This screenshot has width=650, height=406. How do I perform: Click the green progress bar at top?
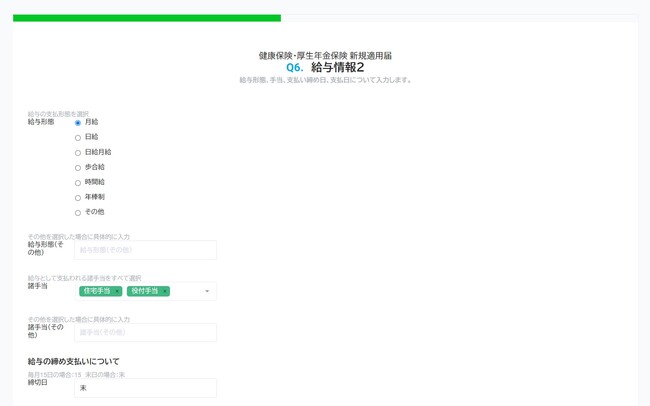(x=147, y=18)
